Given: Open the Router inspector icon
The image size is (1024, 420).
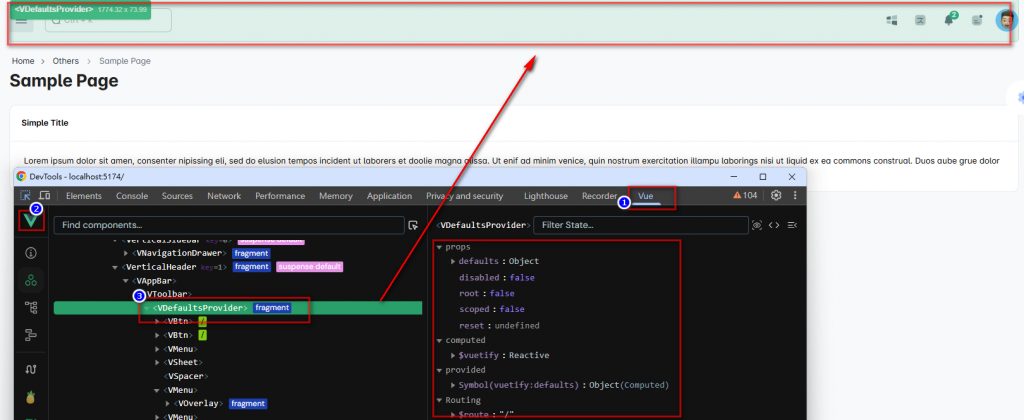Looking at the screenshot, I should [x=31, y=369].
